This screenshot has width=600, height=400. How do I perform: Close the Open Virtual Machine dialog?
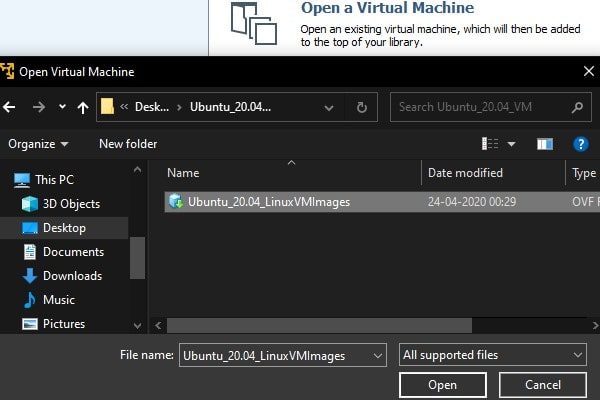coord(589,71)
